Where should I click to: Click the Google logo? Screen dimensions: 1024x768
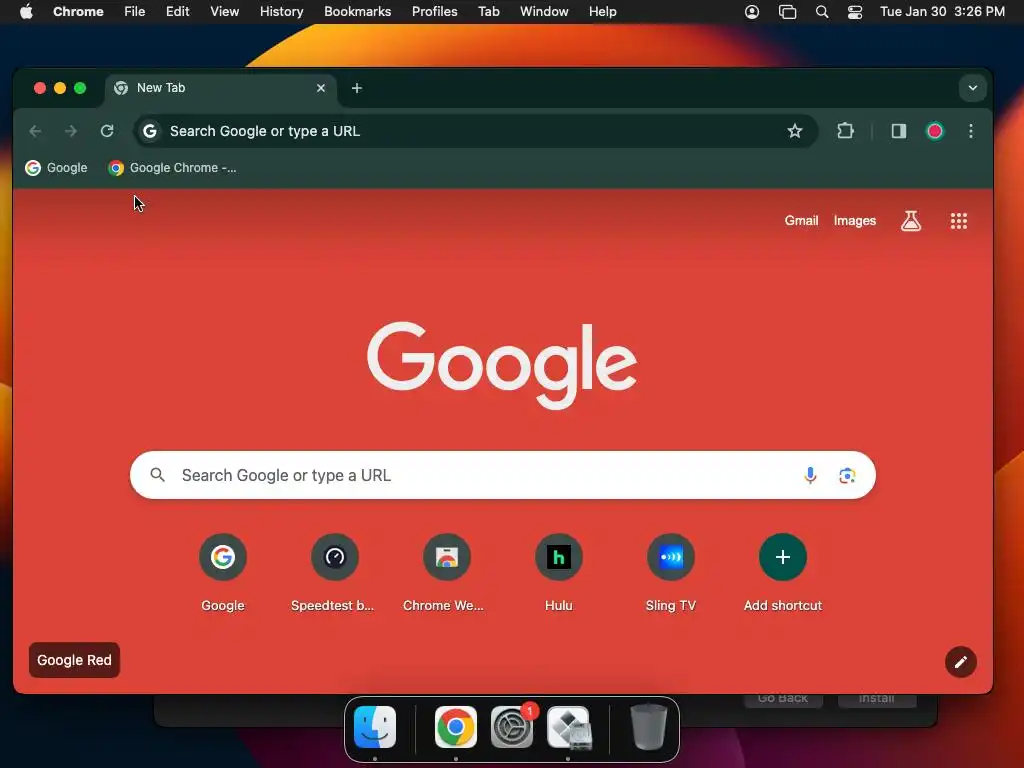tap(502, 364)
